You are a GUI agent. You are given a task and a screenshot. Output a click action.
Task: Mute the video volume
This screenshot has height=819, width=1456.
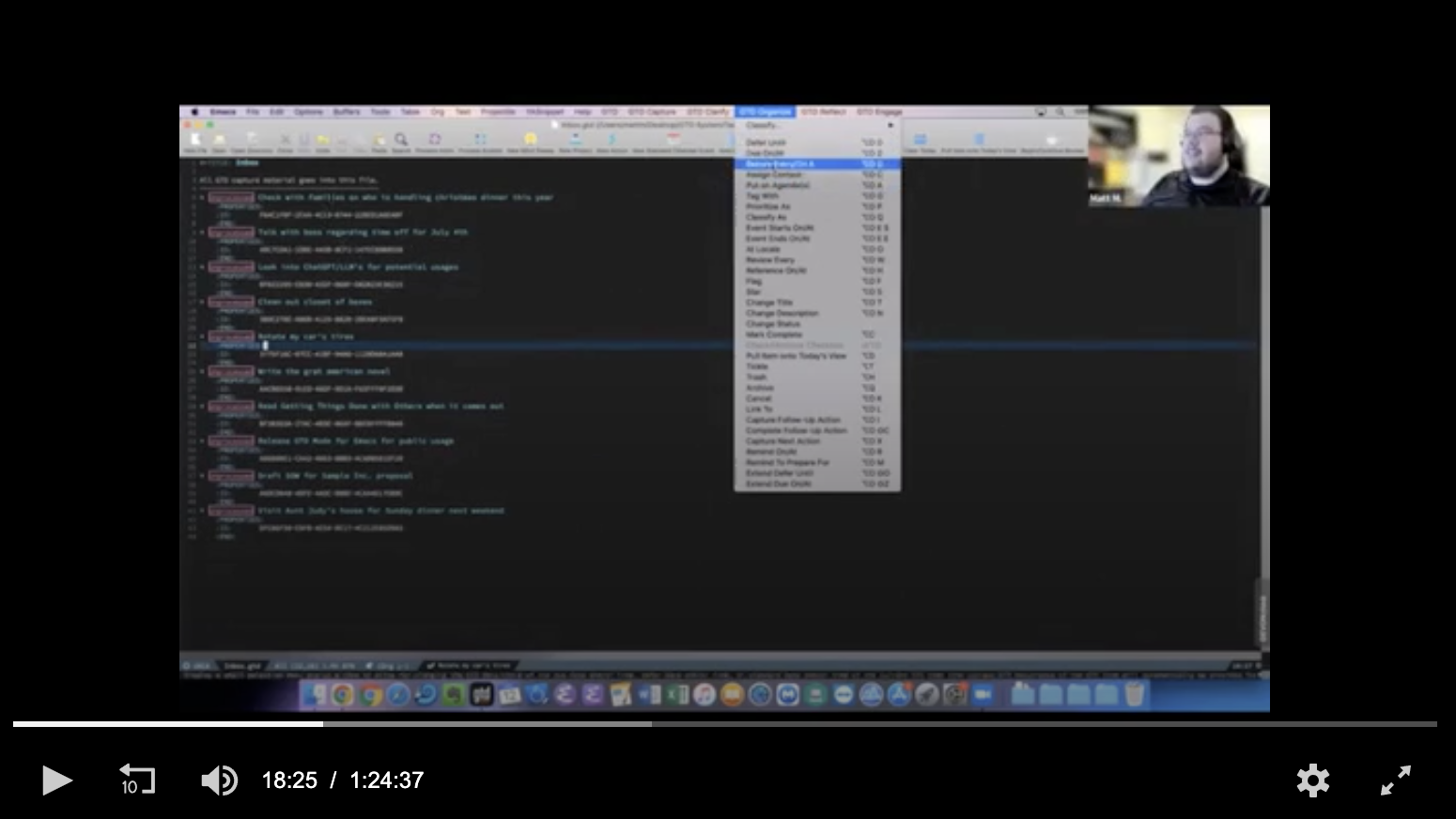220,780
